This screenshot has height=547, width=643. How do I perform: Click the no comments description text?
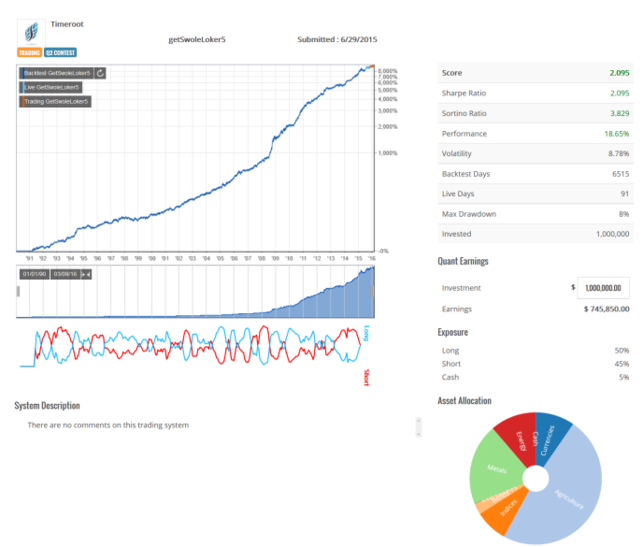(x=108, y=425)
